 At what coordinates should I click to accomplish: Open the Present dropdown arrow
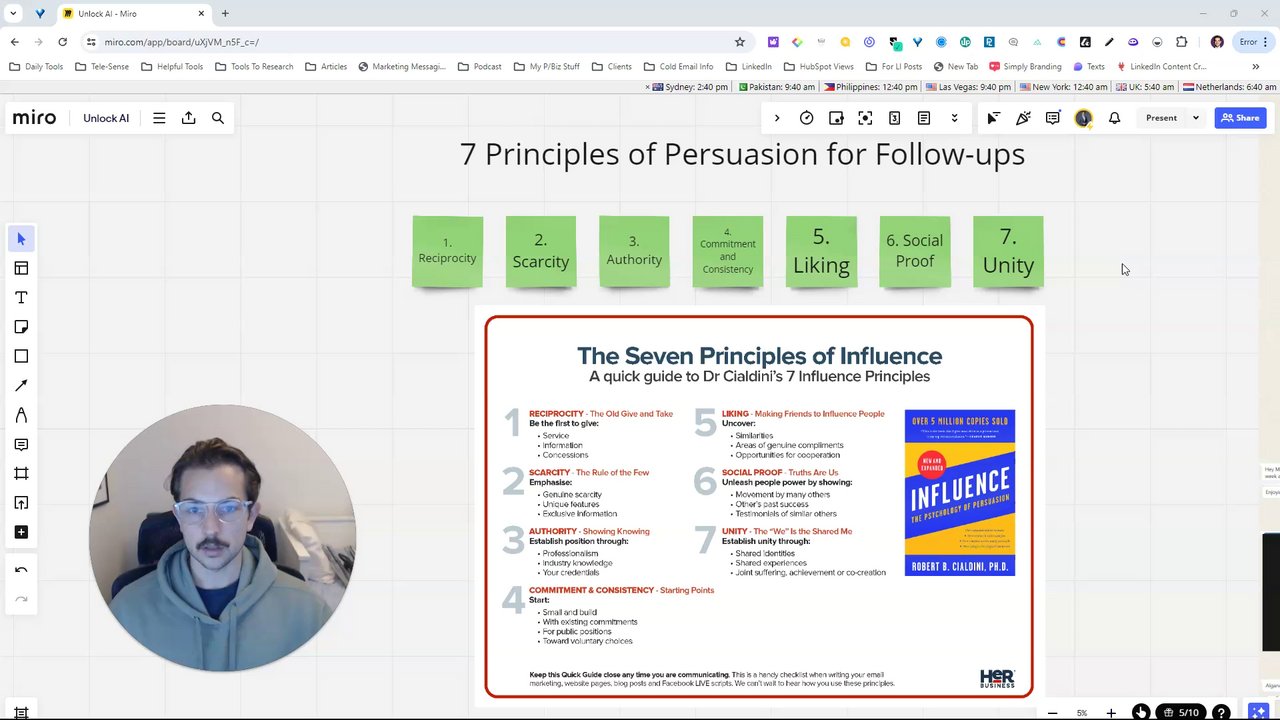pyautogui.click(x=1195, y=118)
